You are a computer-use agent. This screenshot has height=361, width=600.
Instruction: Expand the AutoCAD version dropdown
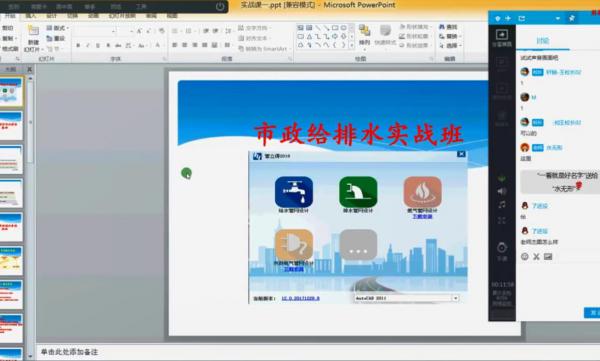point(455,298)
